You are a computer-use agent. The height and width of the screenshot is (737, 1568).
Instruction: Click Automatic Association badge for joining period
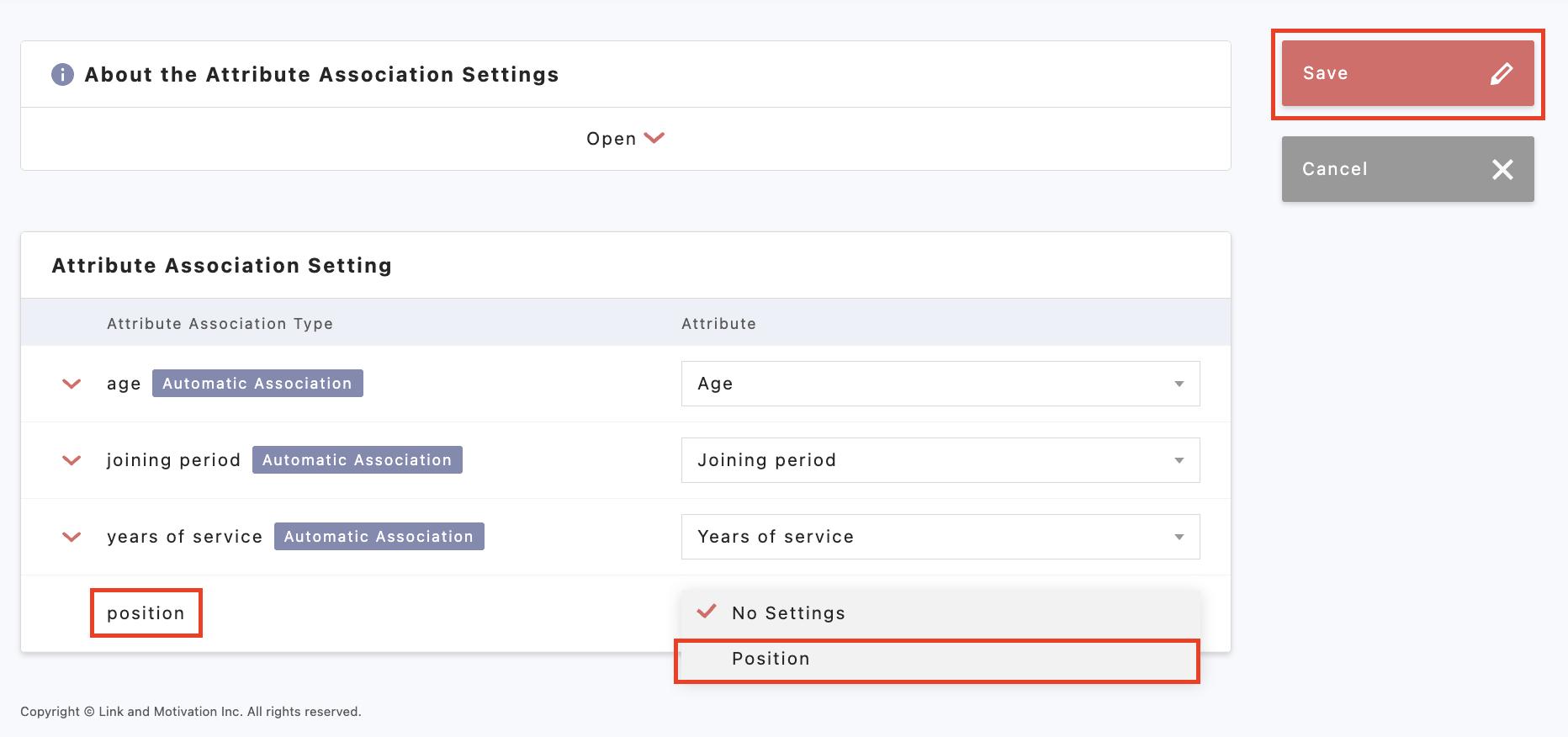click(357, 460)
